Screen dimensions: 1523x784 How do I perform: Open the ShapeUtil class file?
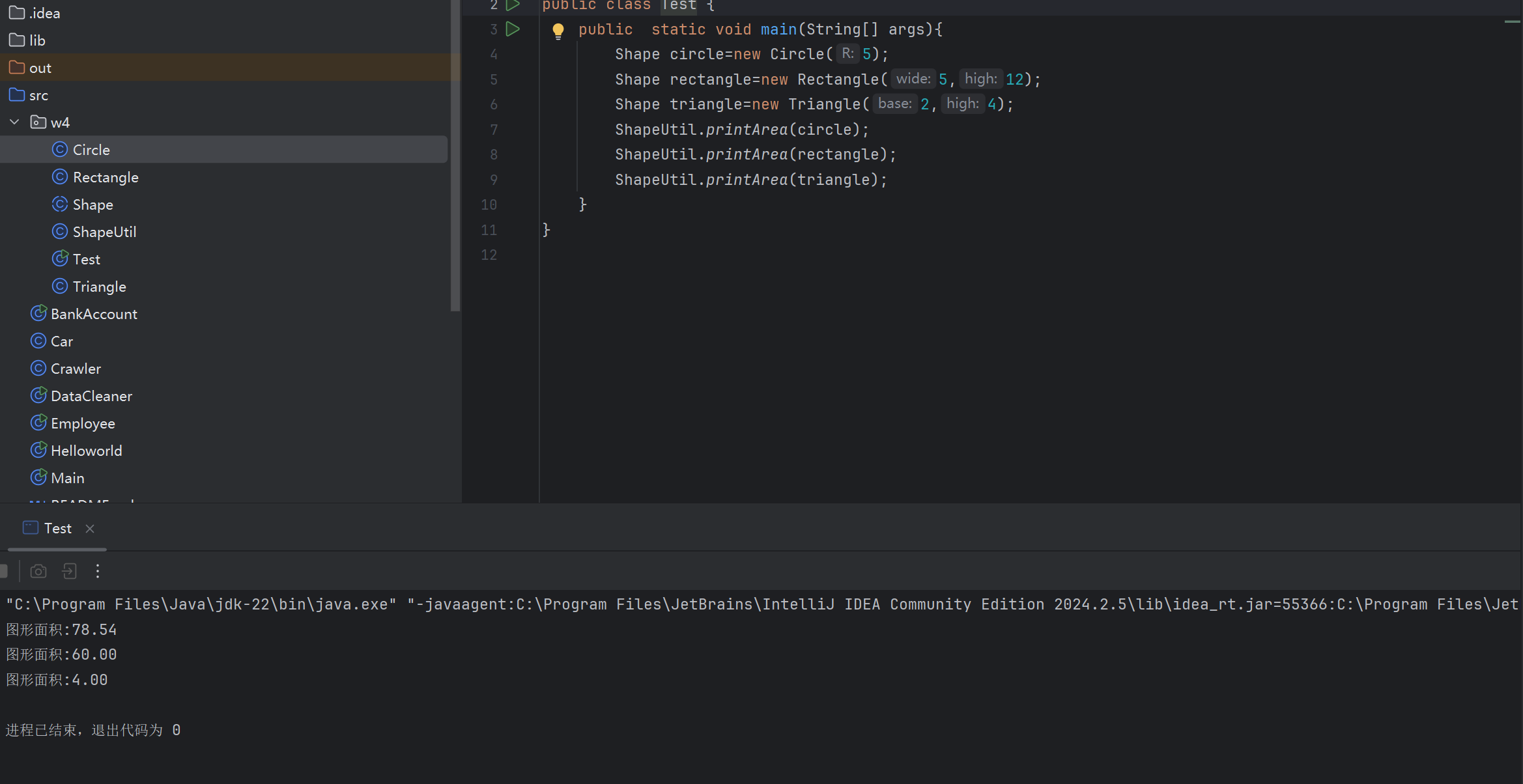[104, 232]
